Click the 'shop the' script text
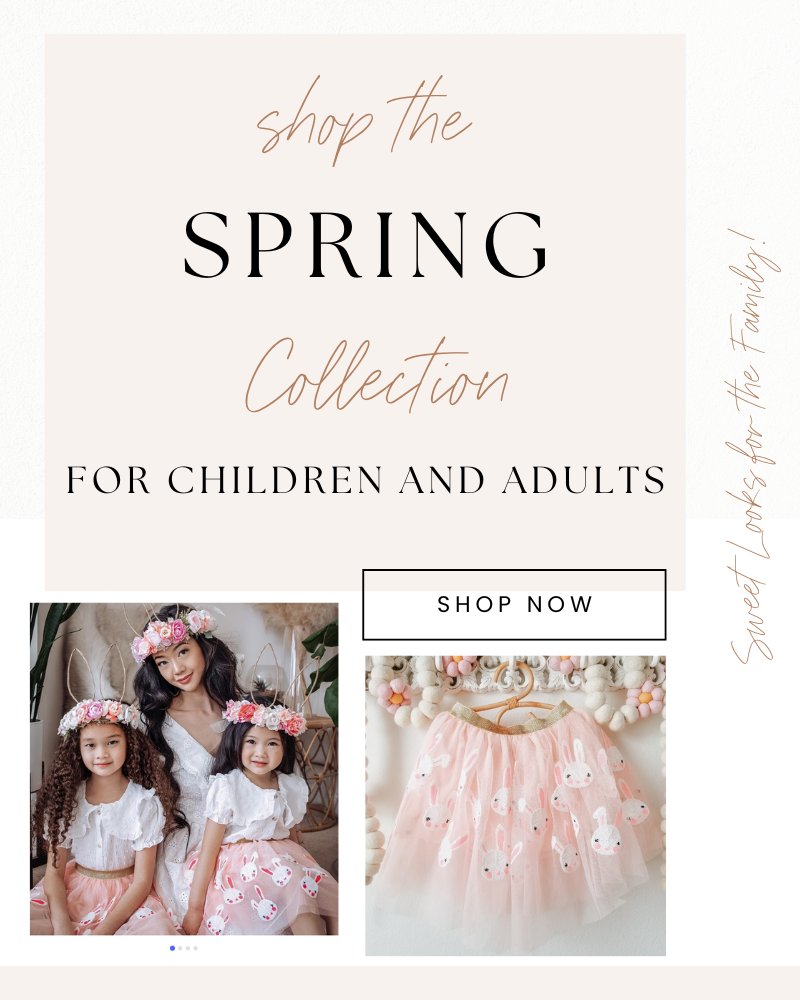Image resolution: width=800 pixels, height=1000 pixels. point(364,121)
